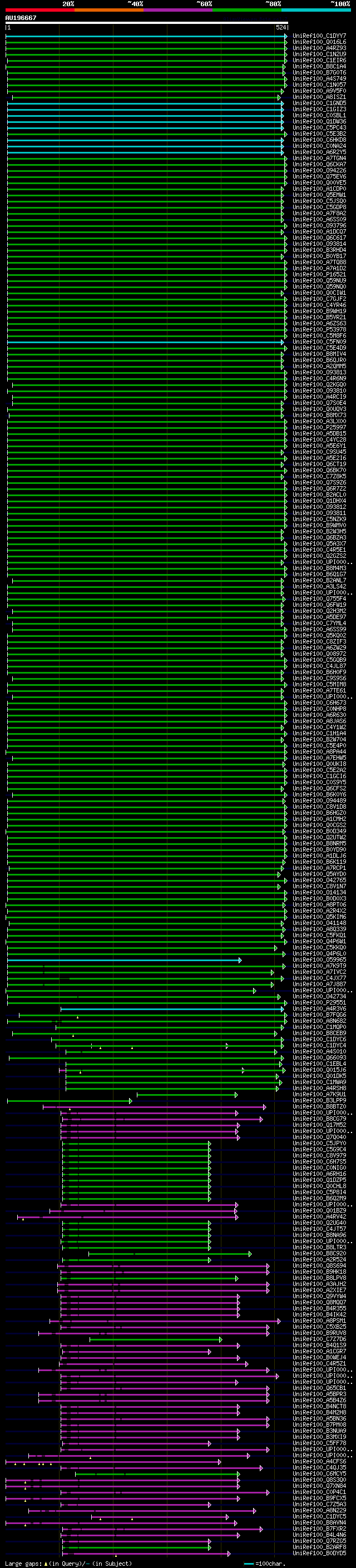Click hit label UniRef100_P53978
Screen dimensions: 356x1568
click(319, 330)
